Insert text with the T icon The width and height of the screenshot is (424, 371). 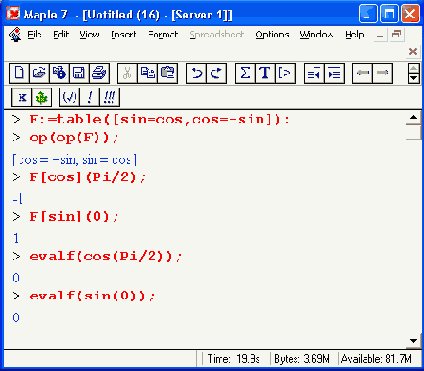point(265,73)
